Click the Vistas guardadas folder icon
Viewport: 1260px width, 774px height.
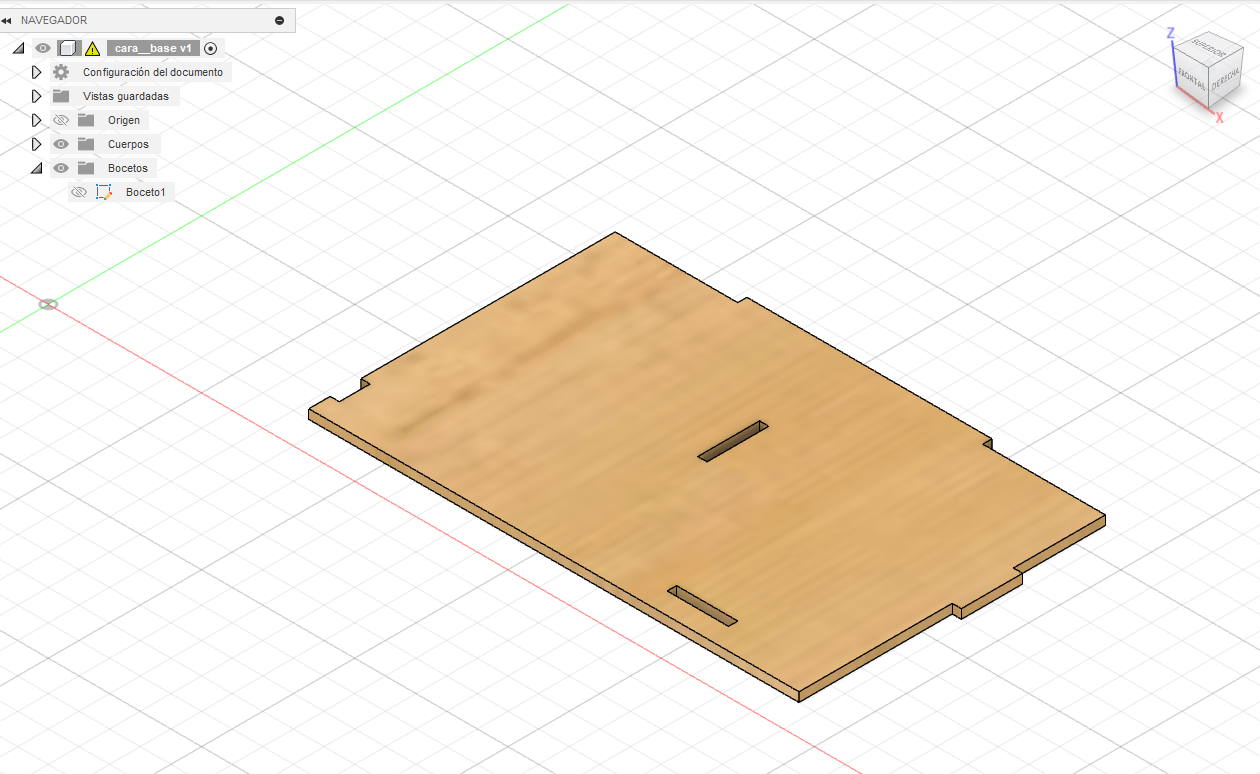point(61,96)
